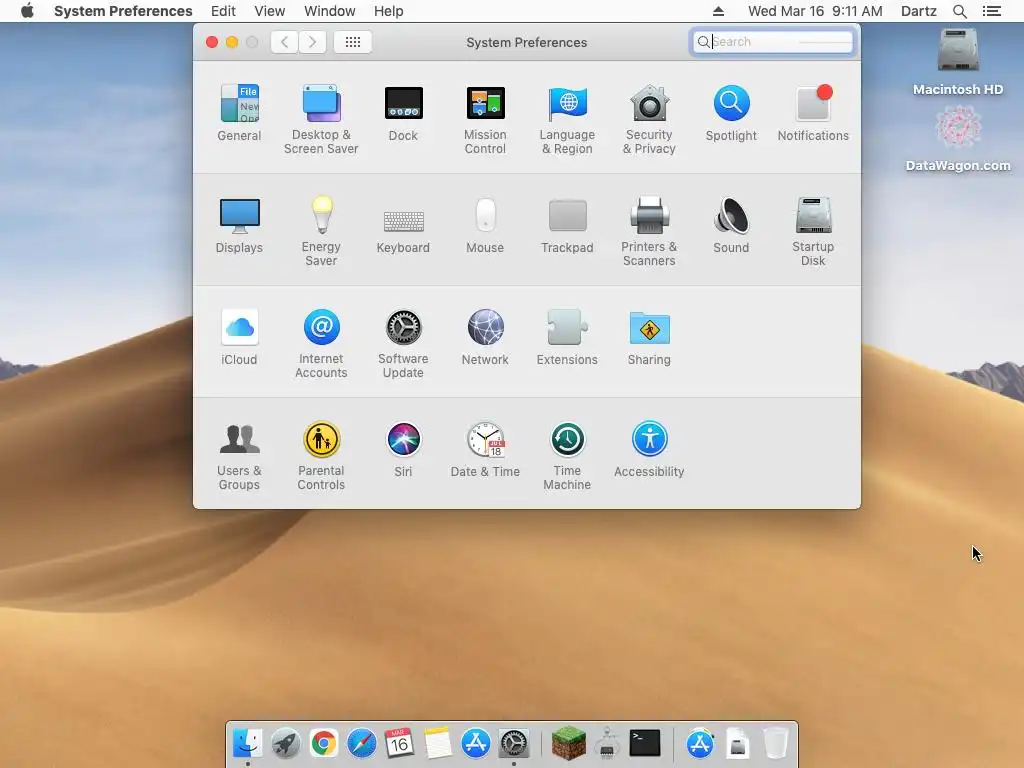Click the back navigation arrow button

(285, 42)
